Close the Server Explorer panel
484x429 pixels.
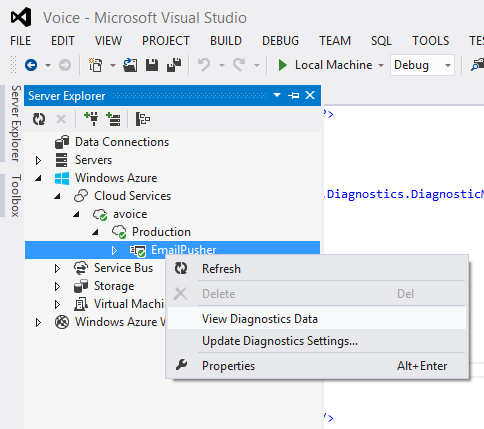point(310,95)
